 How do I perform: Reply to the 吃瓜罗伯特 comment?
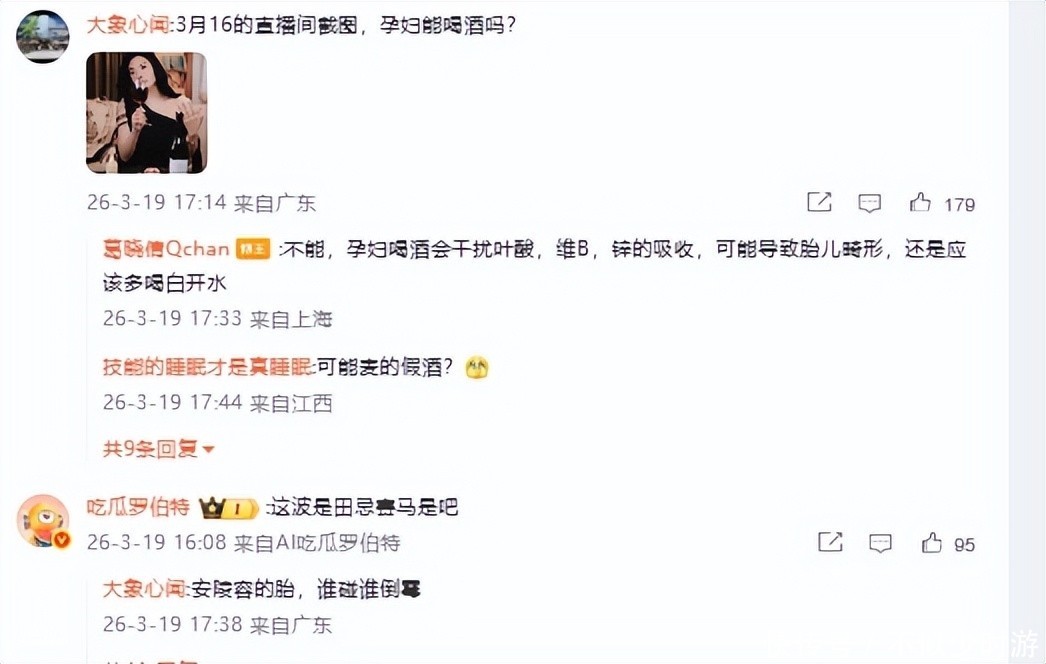[x=881, y=543]
